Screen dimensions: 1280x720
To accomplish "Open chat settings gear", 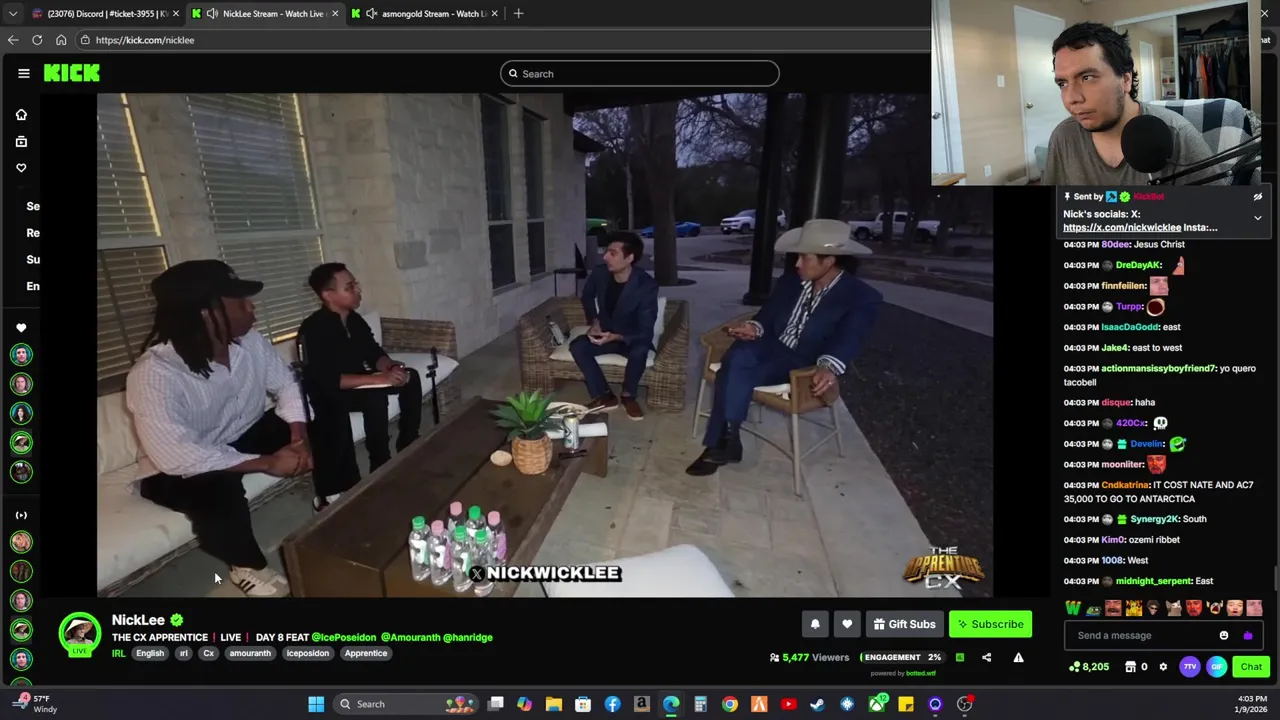I will click(x=1162, y=666).
